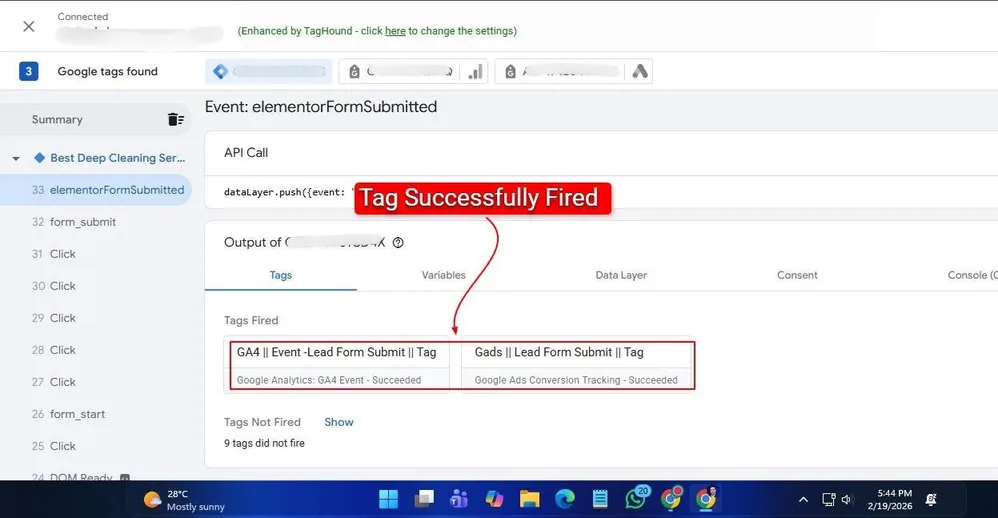Image resolution: width=998 pixels, height=518 pixels.
Task: Open Best Deep Cleaning Ser... page entry
Action: [x=117, y=158]
